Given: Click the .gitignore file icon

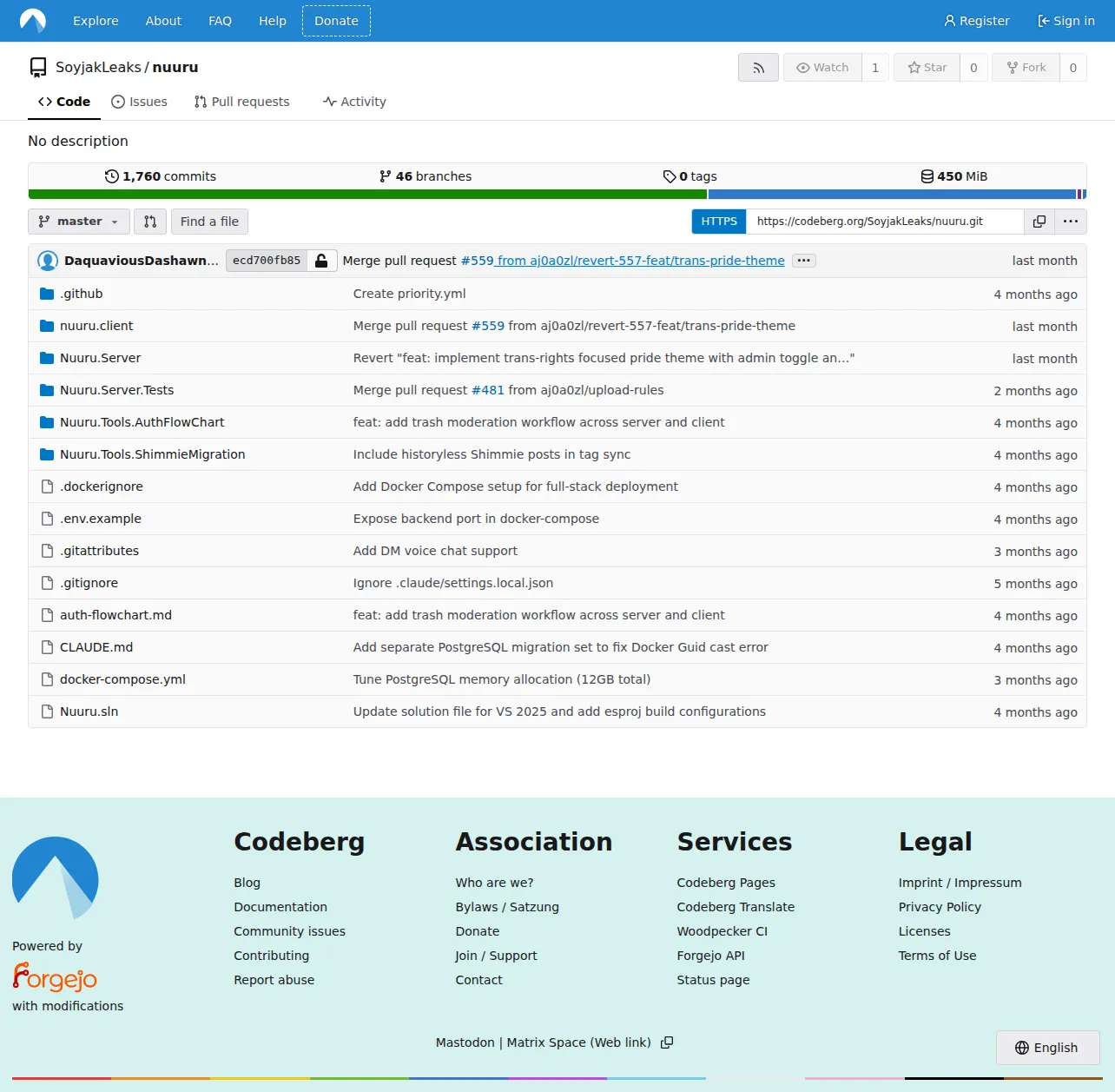Looking at the screenshot, I should pyautogui.click(x=48, y=583).
